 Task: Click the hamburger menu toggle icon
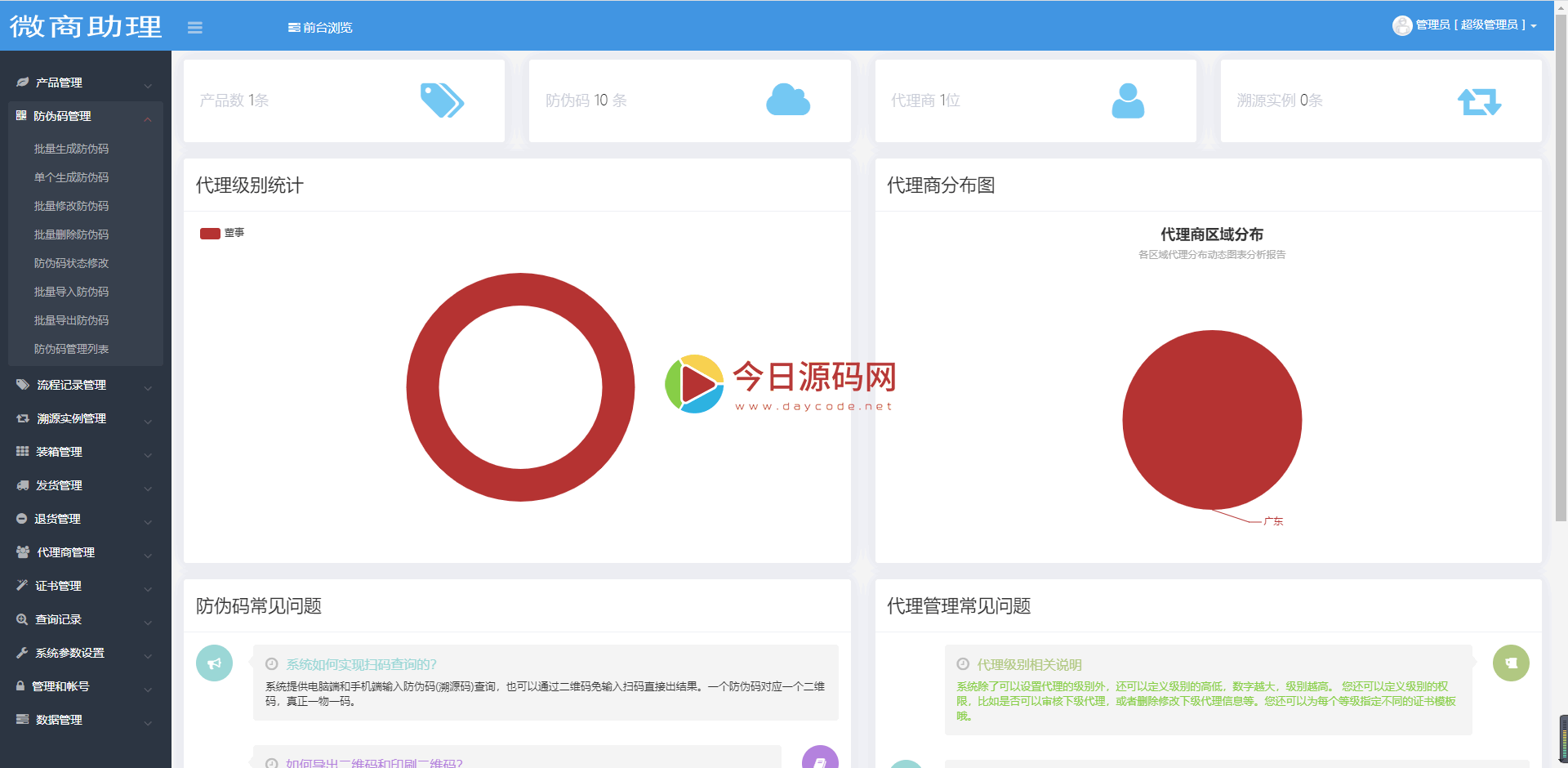coord(194,28)
